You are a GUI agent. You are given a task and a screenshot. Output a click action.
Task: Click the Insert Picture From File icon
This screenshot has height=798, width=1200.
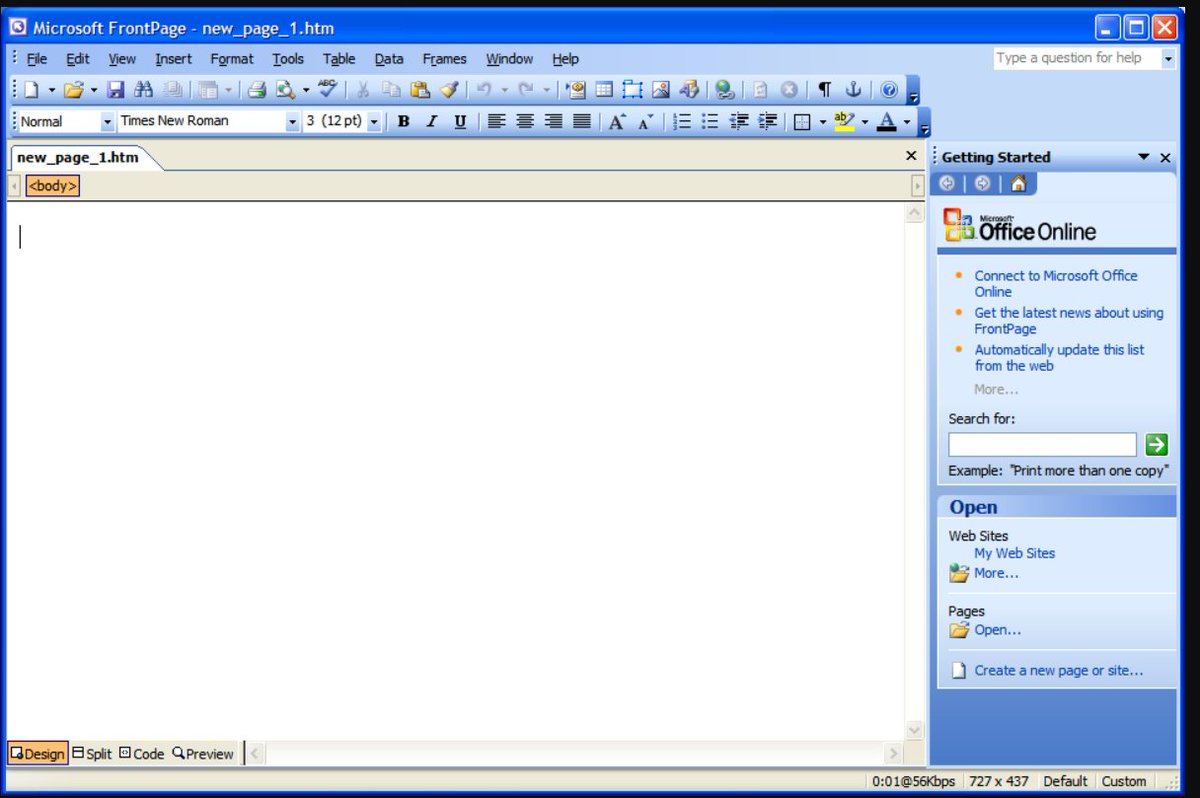(x=661, y=90)
